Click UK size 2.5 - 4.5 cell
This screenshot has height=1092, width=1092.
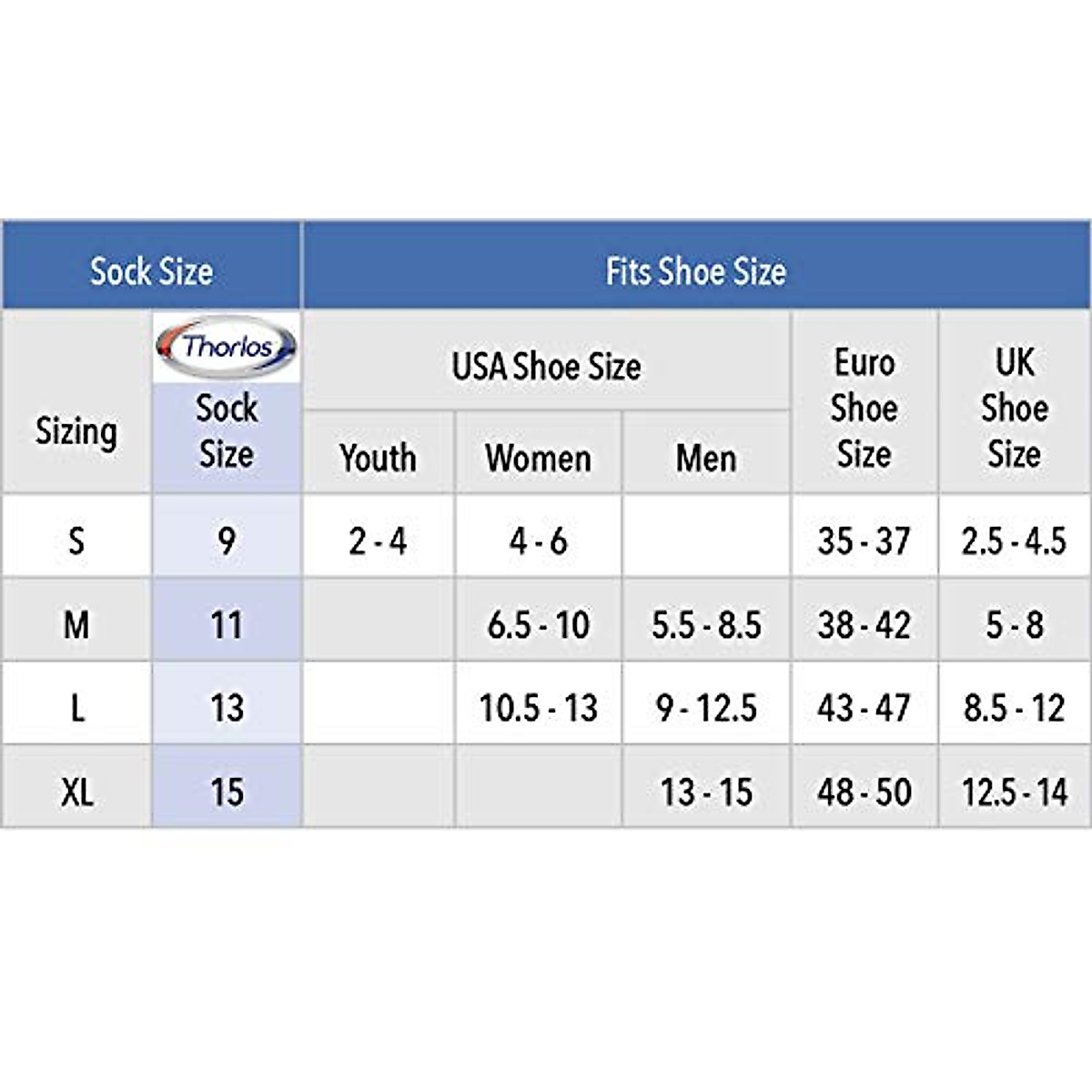tap(1014, 541)
